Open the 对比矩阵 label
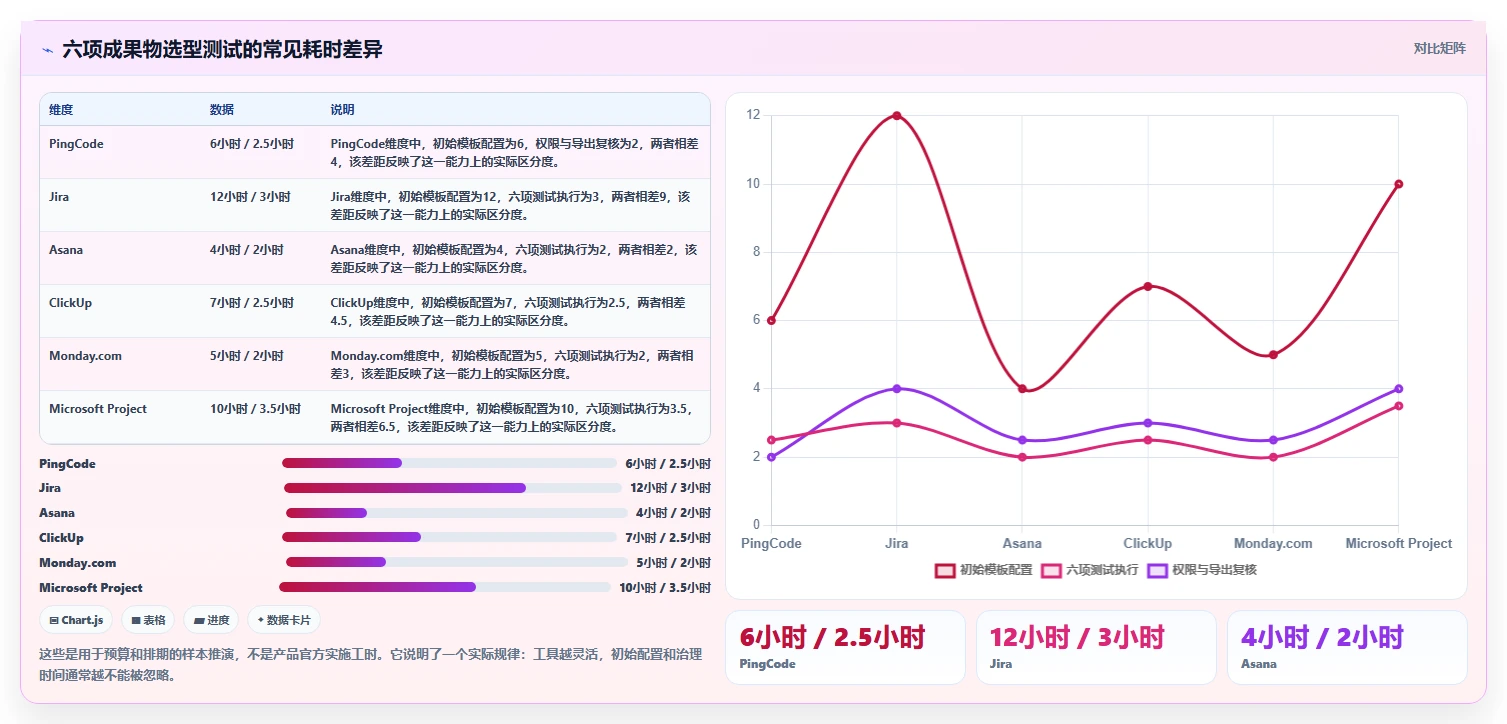The height and width of the screenshot is (724, 1507). (1439, 48)
